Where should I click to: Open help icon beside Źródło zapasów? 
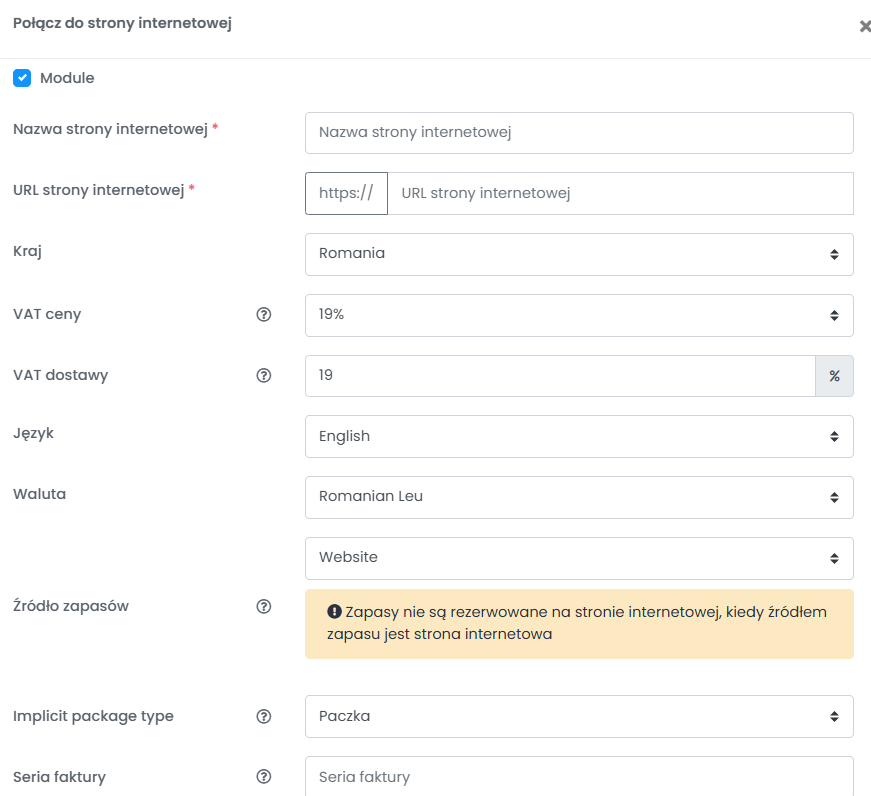pyautogui.click(x=264, y=607)
